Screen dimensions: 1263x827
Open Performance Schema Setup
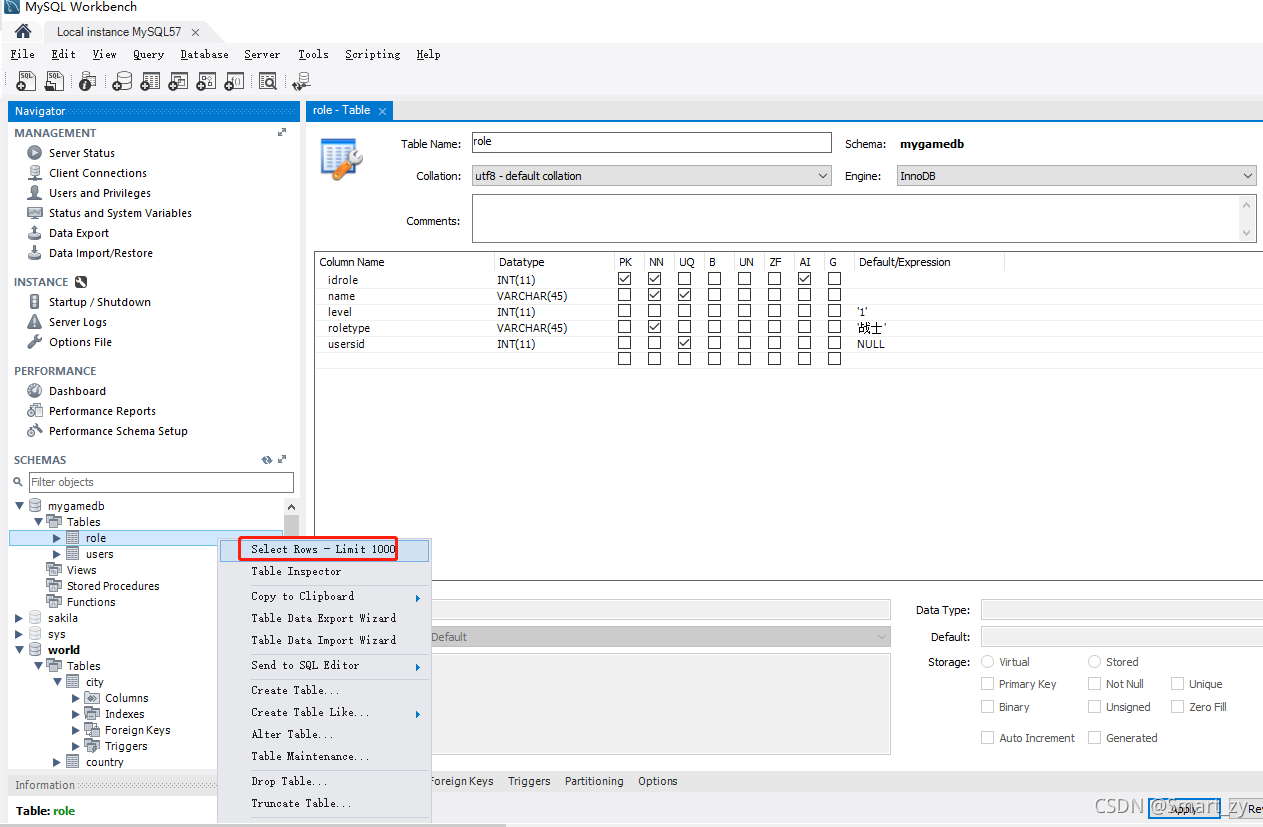point(118,431)
